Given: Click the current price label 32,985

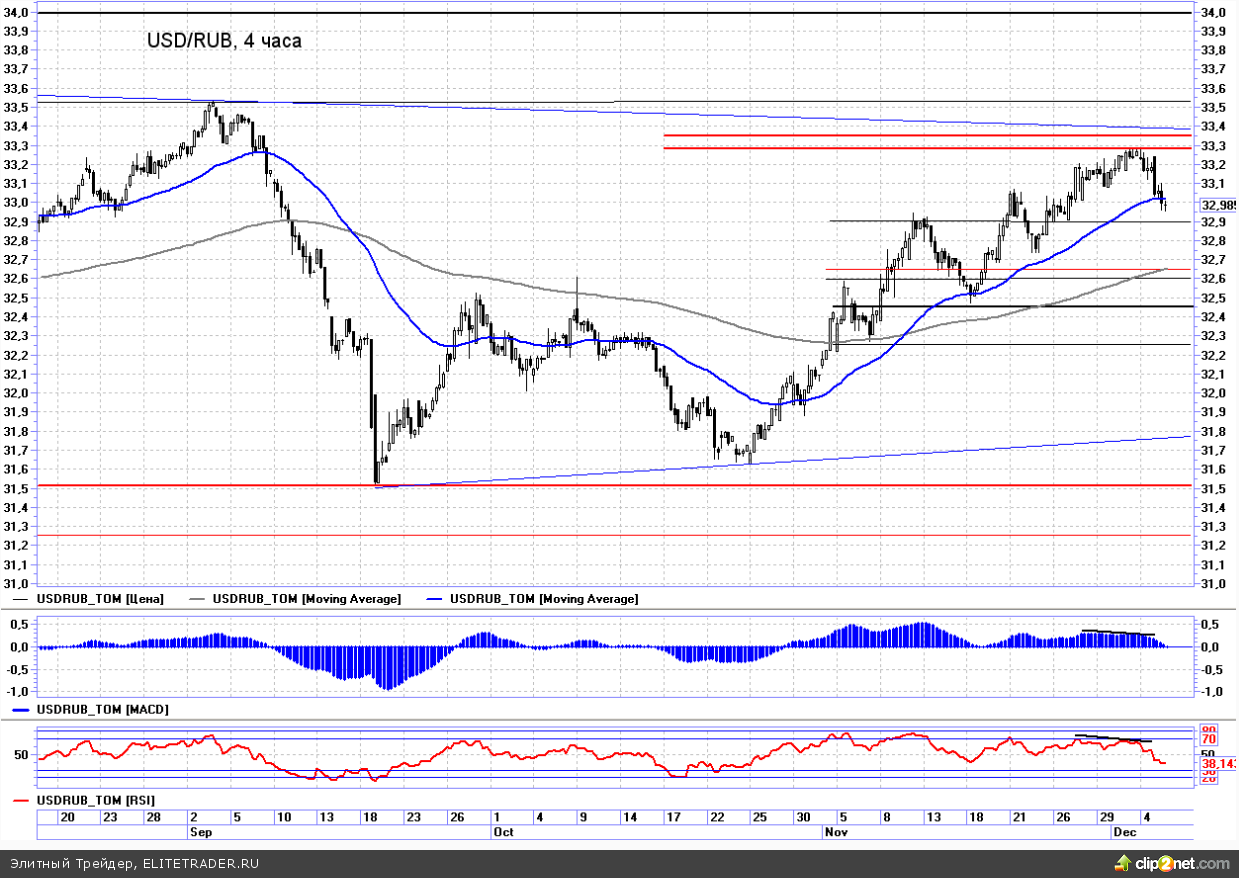Looking at the screenshot, I should click(x=1218, y=206).
